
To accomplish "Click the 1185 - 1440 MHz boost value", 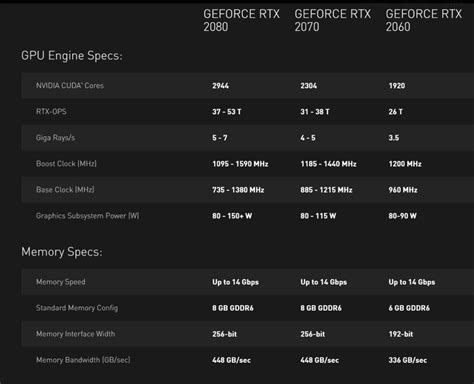I will point(328,164).
